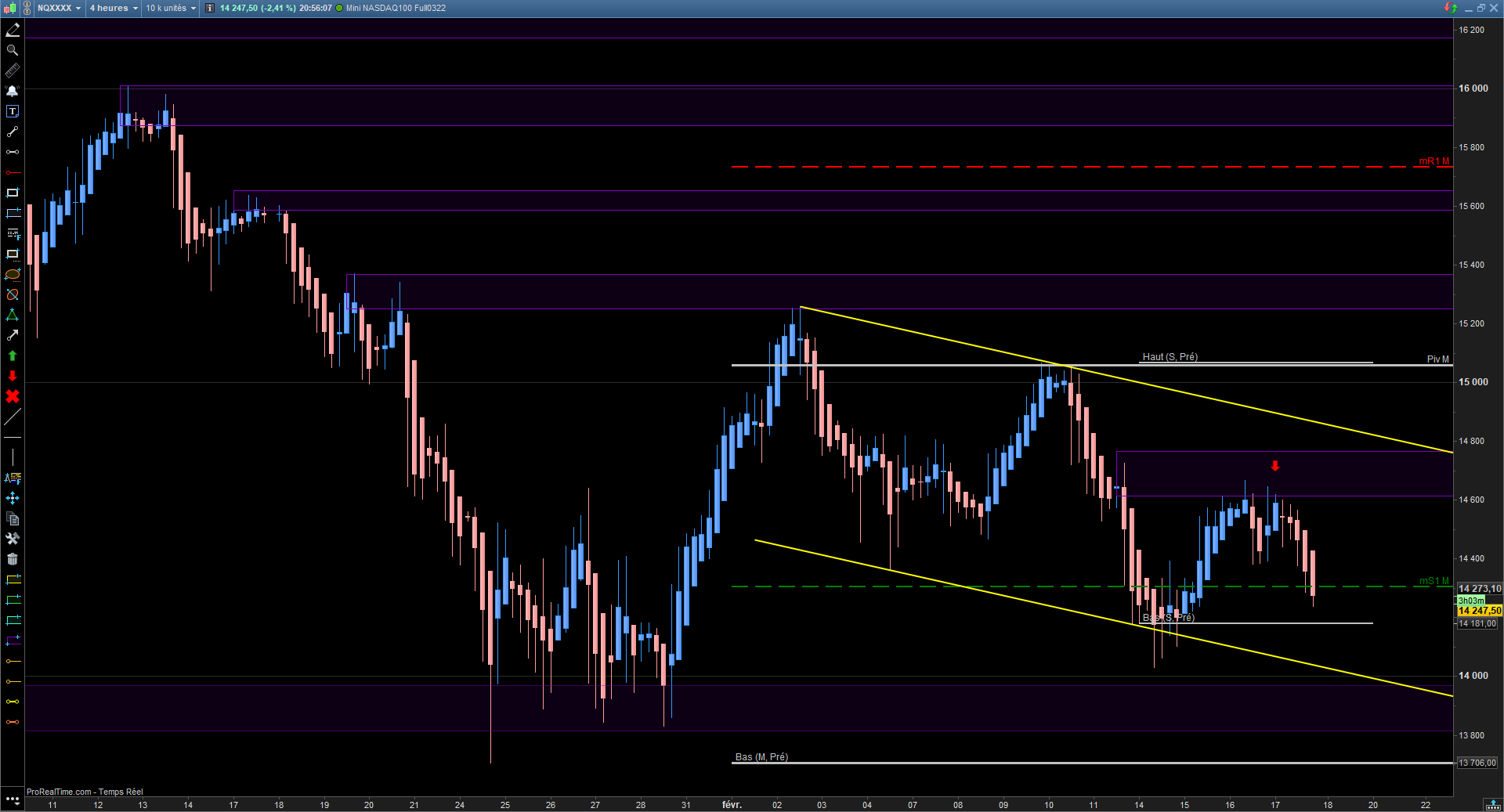Choose the crossed-out orange ellipse tool
This screenshot has height=812, width=1504.
pos(13,294)
